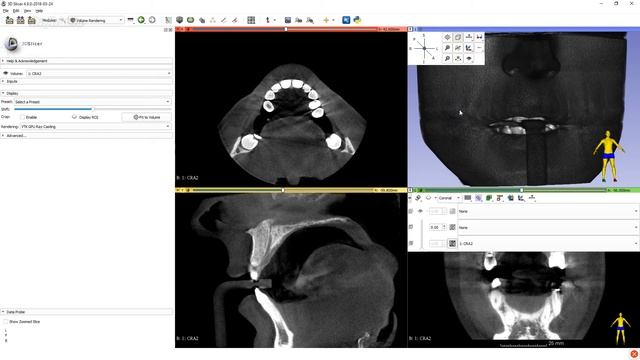Image resolution: width=640 pixels, height=360 pixels.
Task: Open the foreground layer None dropdown
Action: click(x=548, y=227)
